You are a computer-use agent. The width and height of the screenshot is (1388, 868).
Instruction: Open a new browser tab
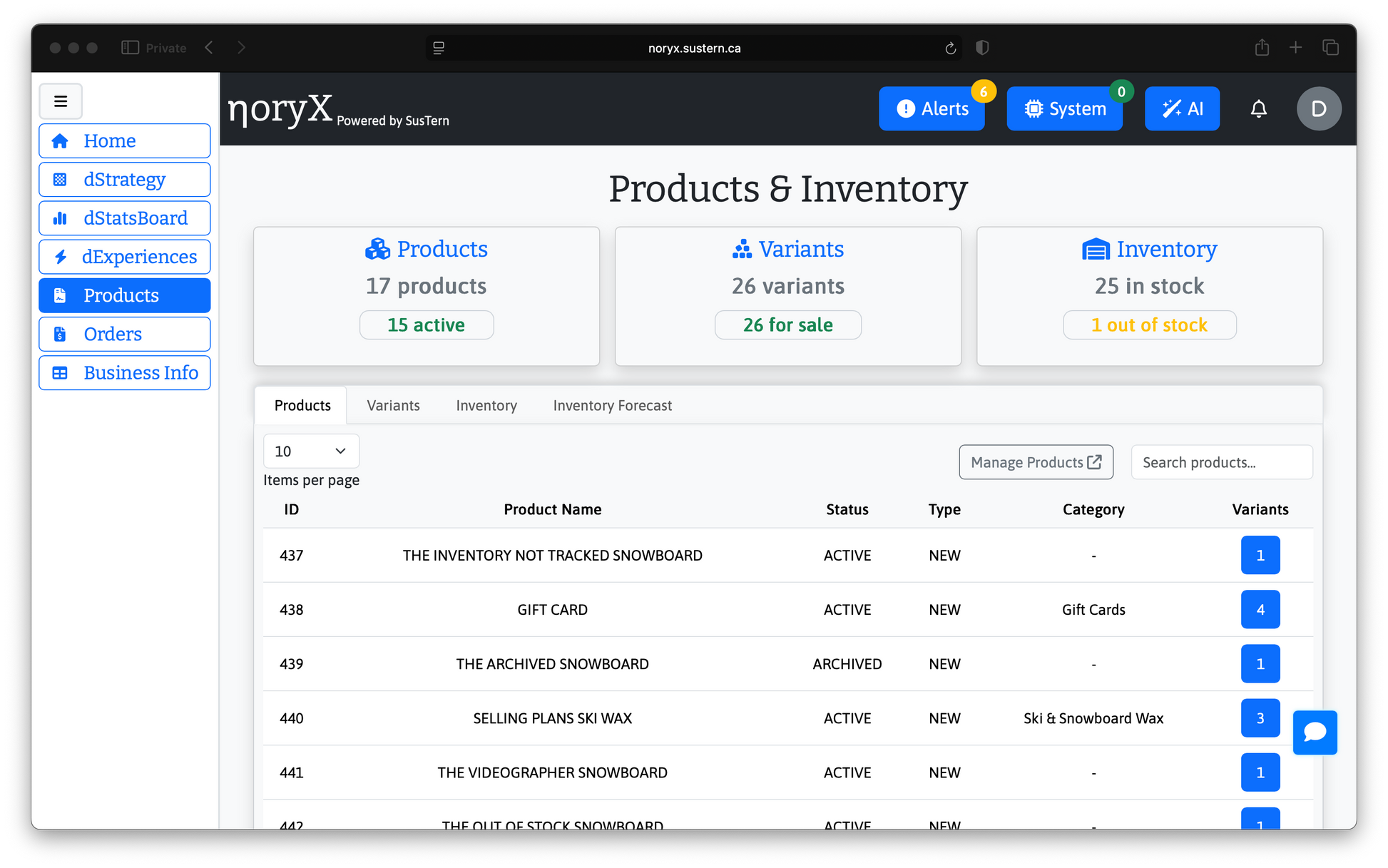click(x=1295, y=48)
